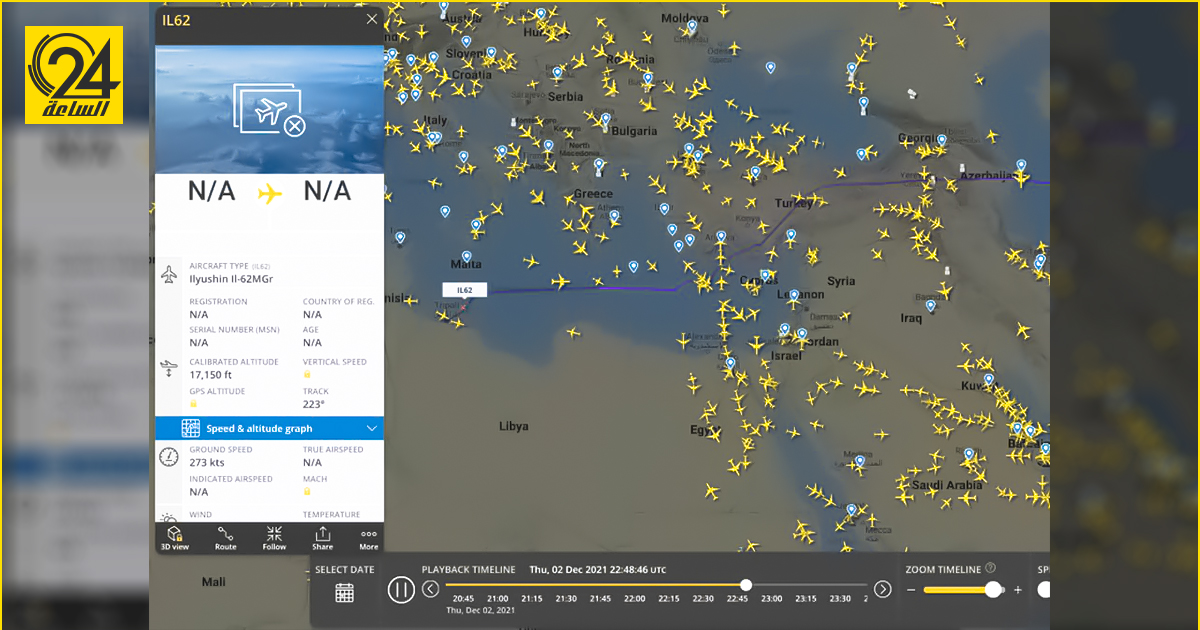This screenshot has width=1200, height=630.
Task: Increase zoom timeline with plus
Action: (1018, 590)
